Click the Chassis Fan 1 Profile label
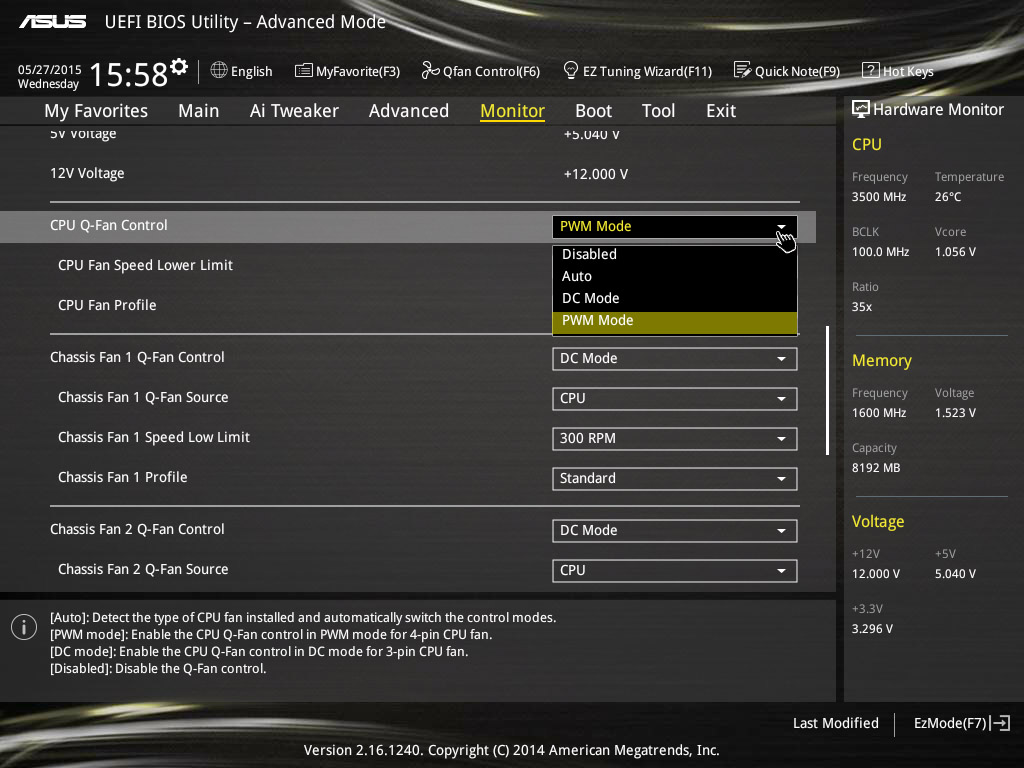Image resolution: width=1024 pixels, height=768 pixels. click(123, 477)
